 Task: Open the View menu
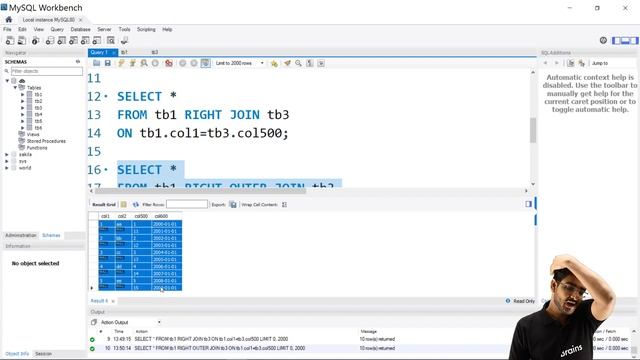tap(38, 29)
